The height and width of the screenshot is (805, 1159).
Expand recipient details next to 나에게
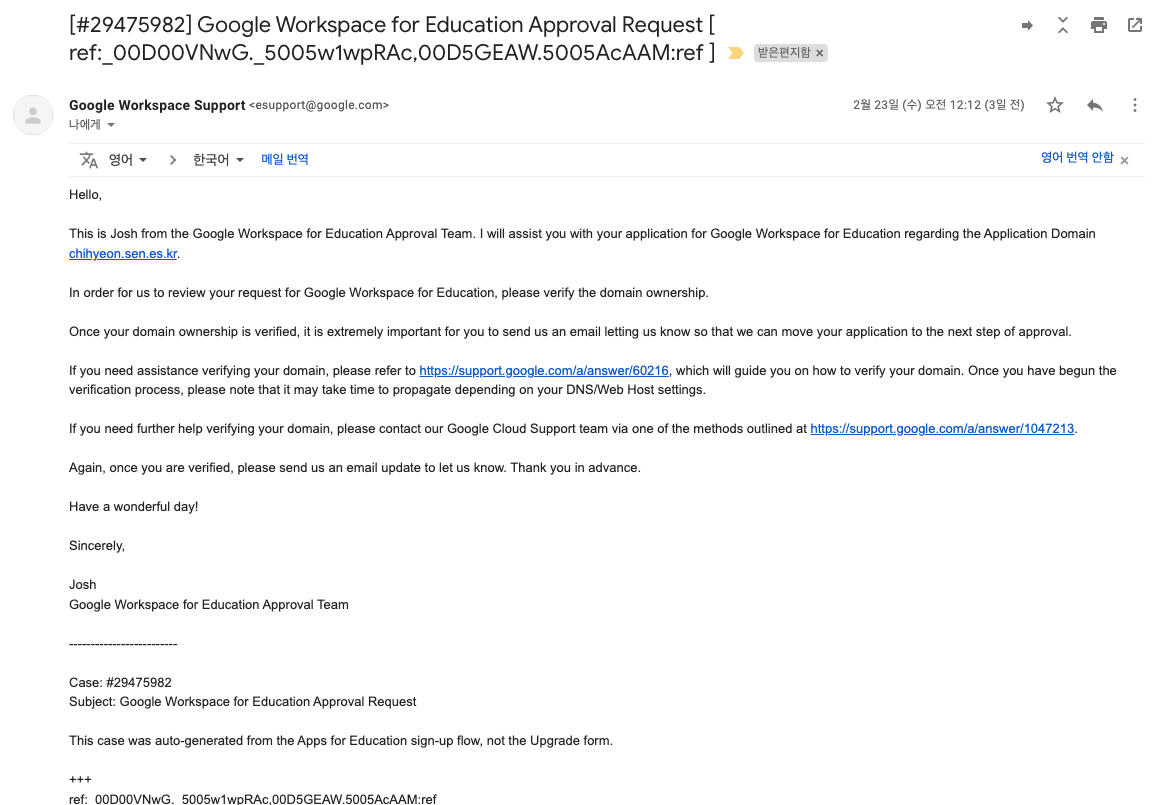[x=111, y=125]
